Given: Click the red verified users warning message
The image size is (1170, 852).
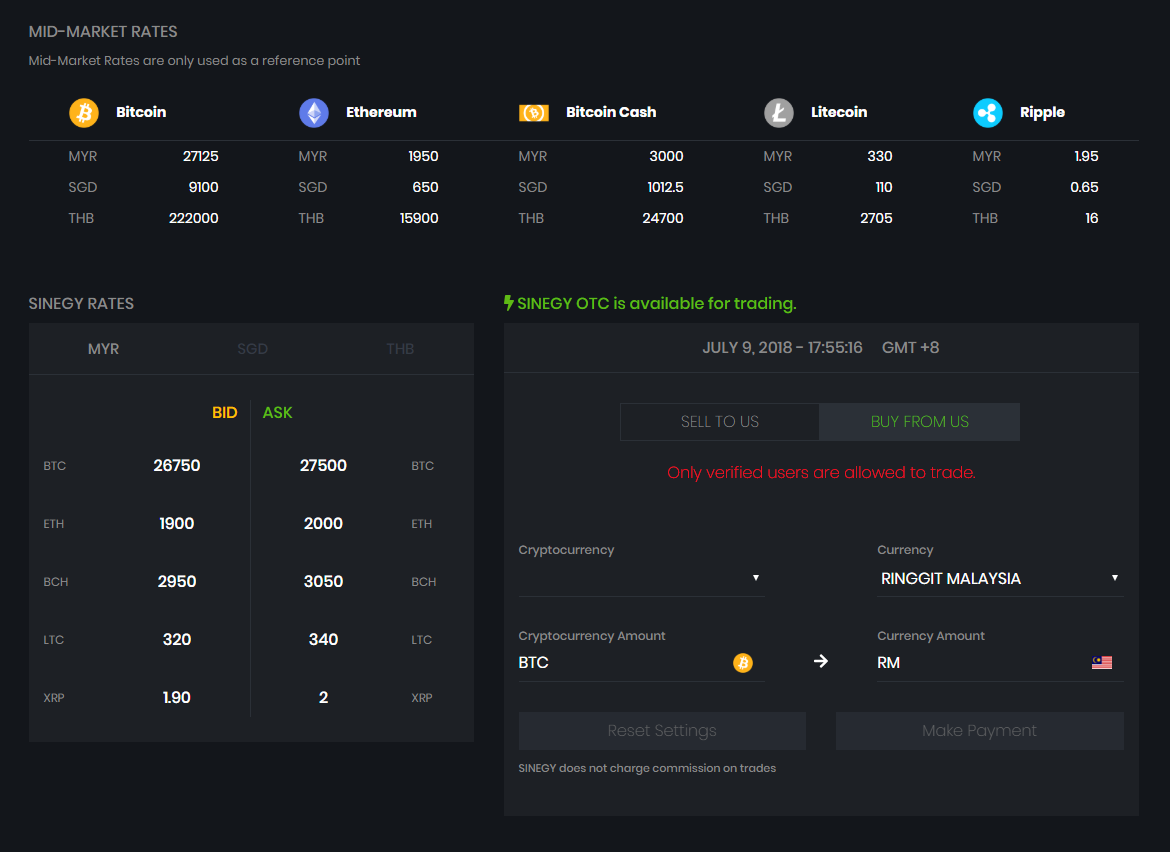Looking at the screenshot, I should coord(821,472).
